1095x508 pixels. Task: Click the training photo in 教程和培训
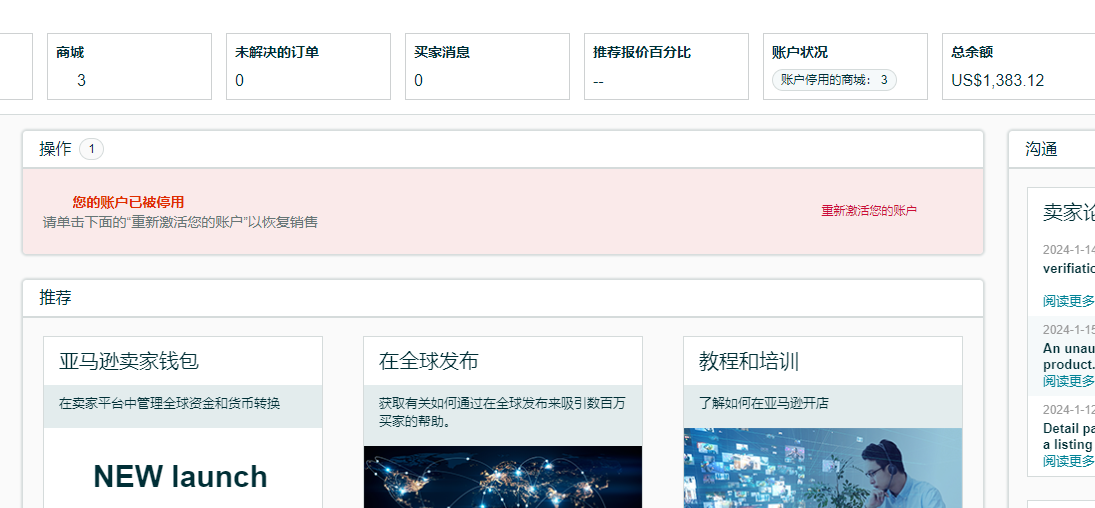823,468
